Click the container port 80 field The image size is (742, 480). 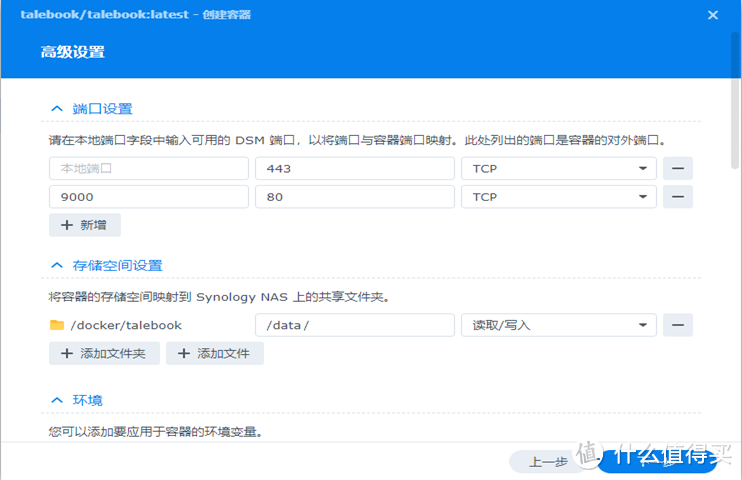[355, 197]
